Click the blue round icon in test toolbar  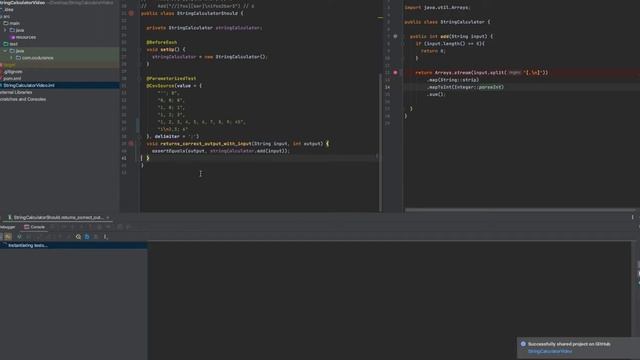[87, 237]
